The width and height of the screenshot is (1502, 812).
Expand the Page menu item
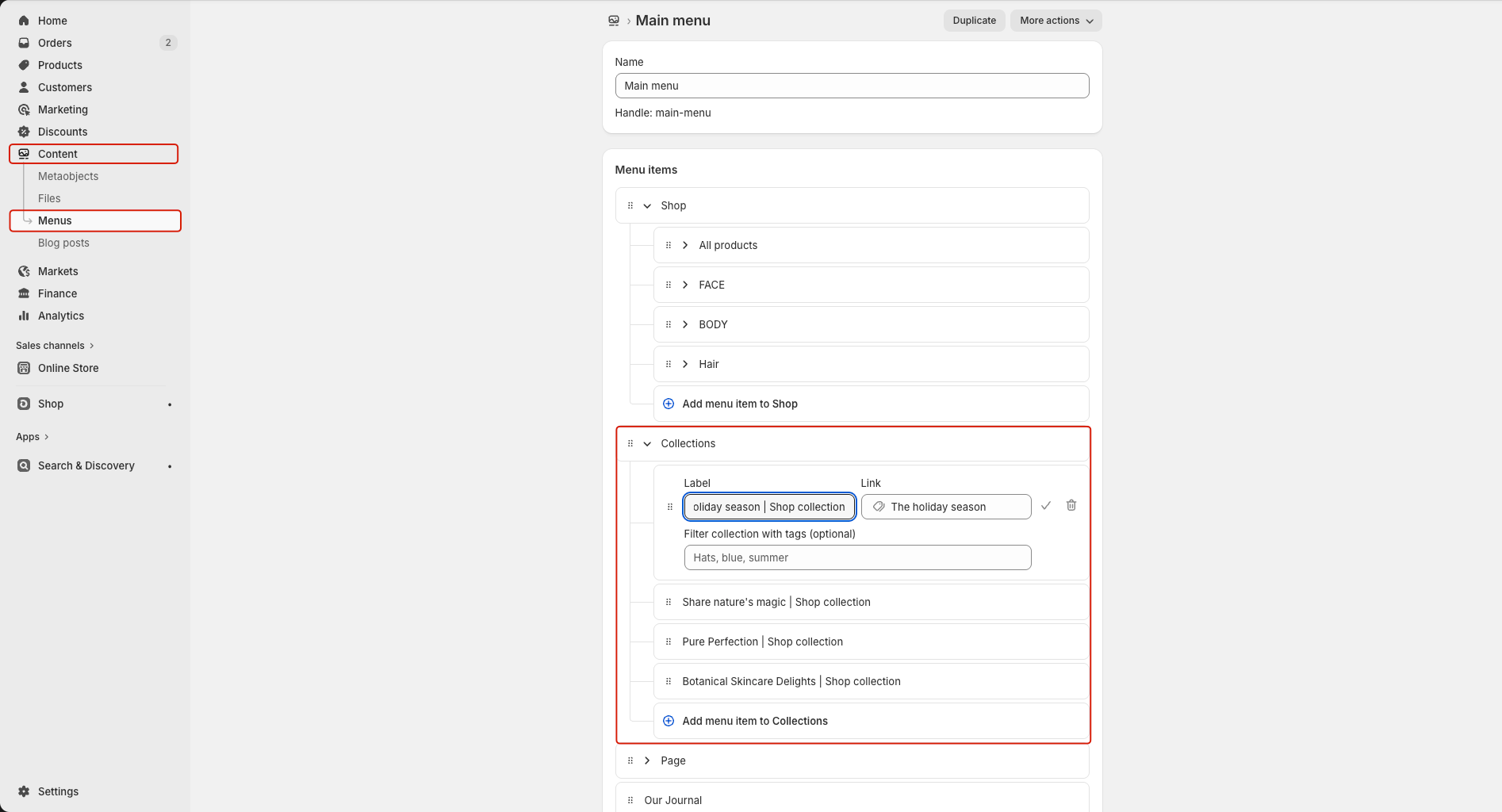click(647, 761)
